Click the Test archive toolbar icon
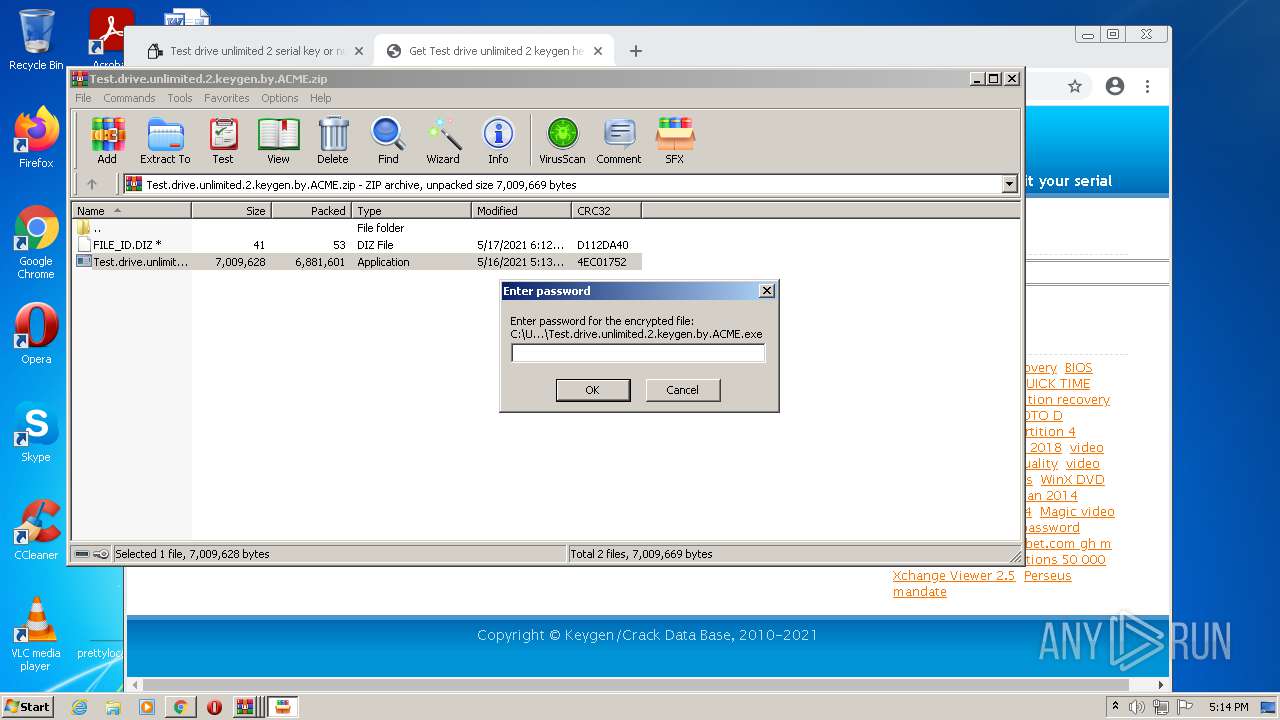Image resolution: width=1280 pixels, height=720 pixels. coord(223,140)
